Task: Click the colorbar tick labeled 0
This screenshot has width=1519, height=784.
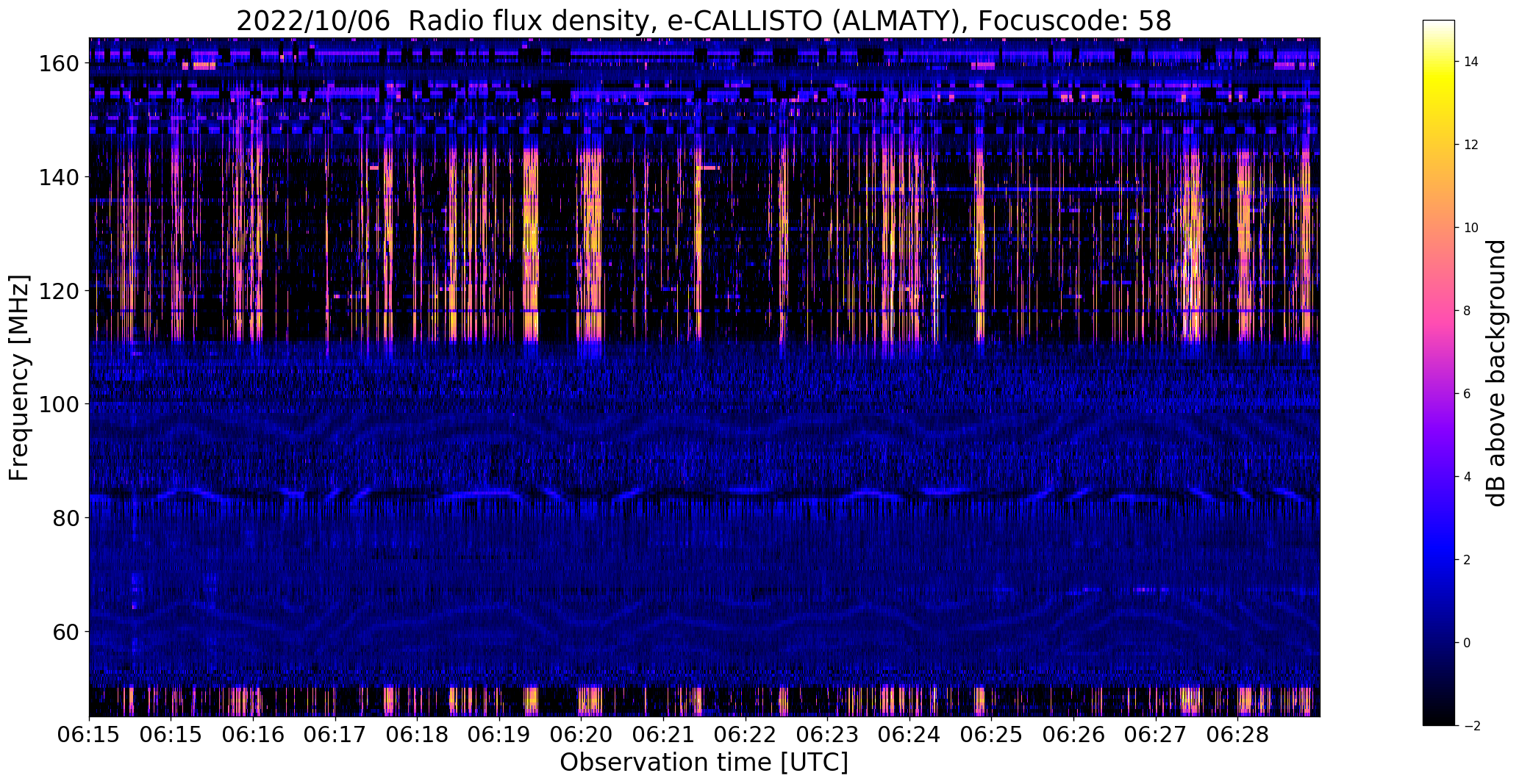Action: click(x=1468, y=643)
